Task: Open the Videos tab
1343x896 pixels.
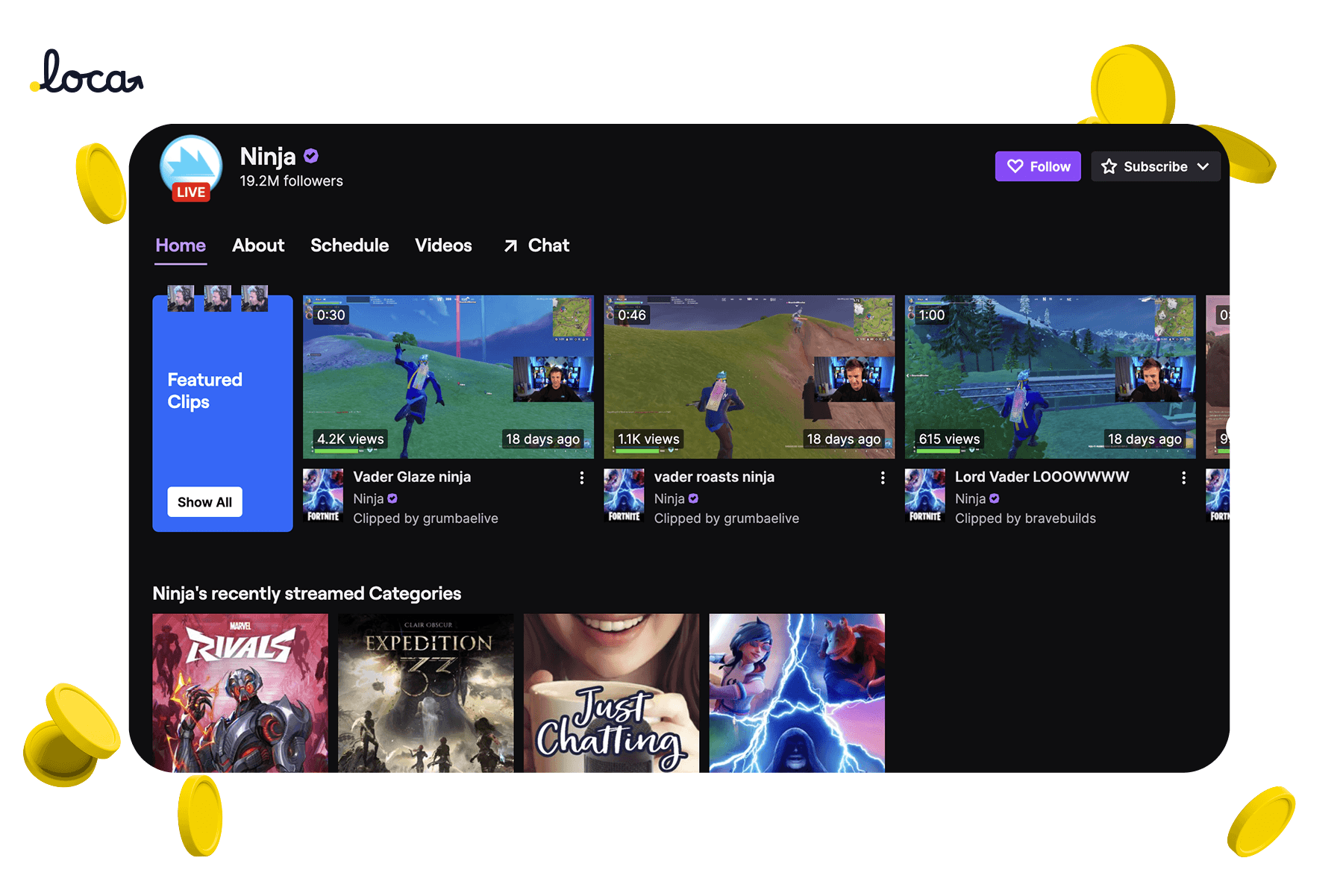Action: coord(443,245)
